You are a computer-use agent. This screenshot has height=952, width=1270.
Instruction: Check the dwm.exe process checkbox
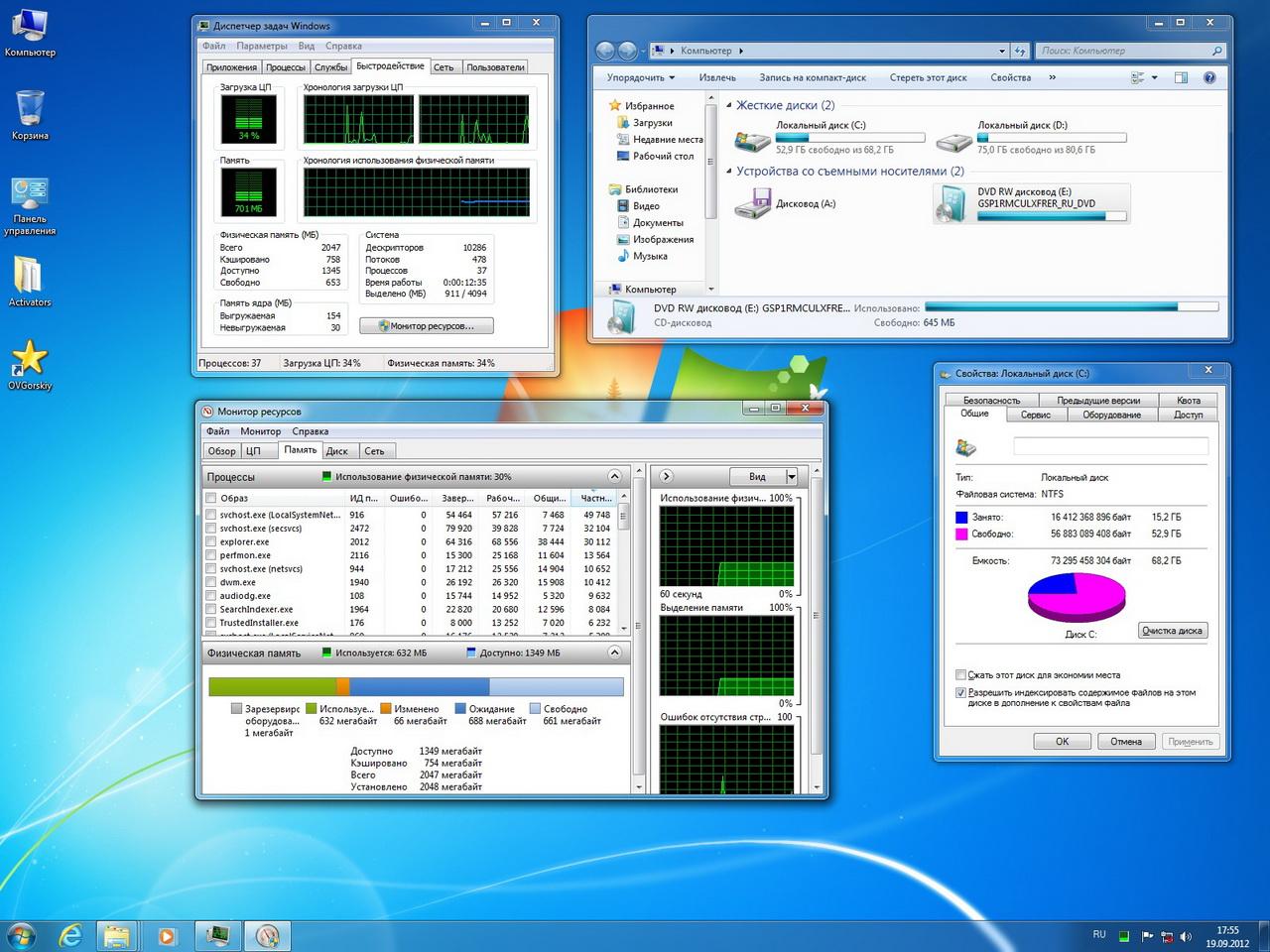coord(211,582)
